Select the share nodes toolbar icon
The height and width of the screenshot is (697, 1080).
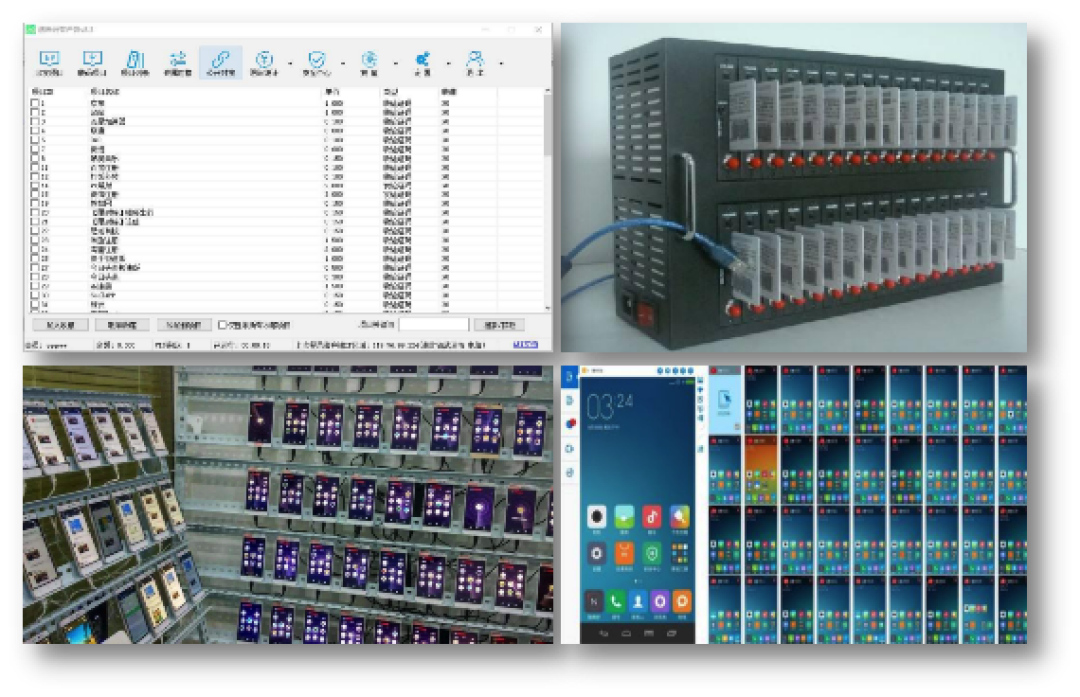pos(422,62)
